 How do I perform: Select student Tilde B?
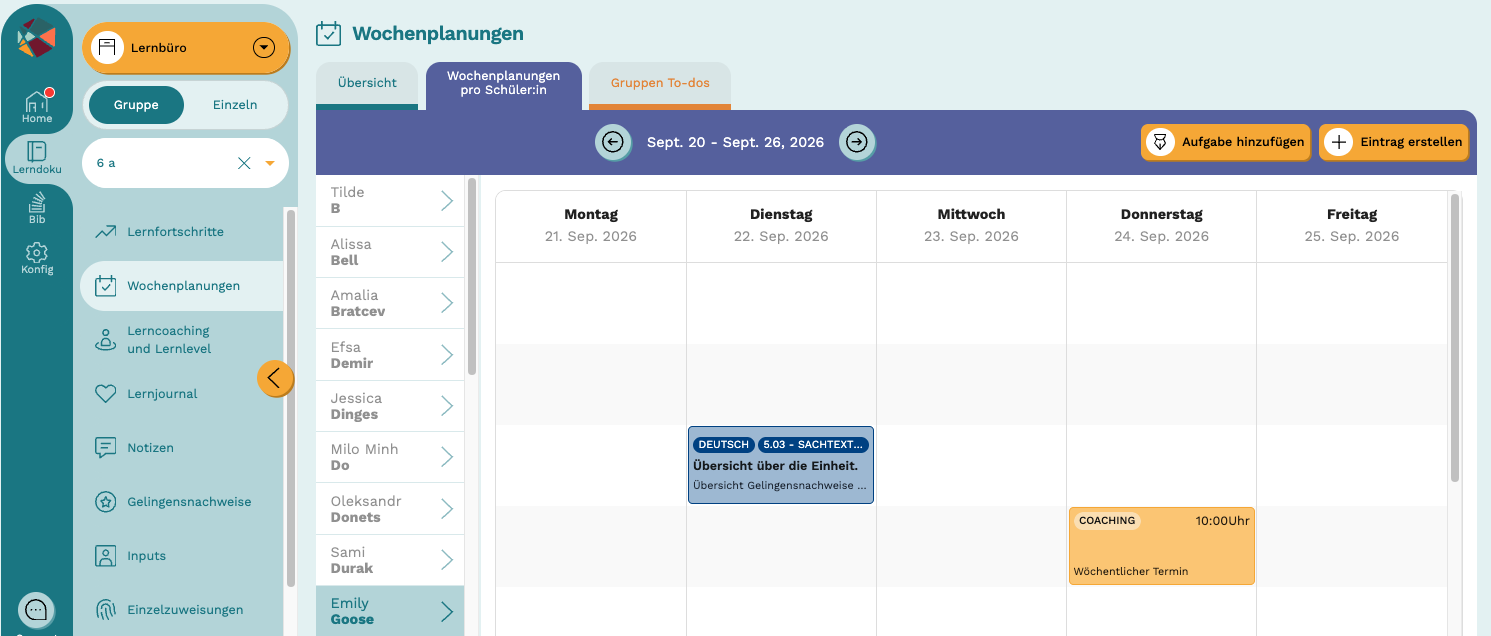tap(390, 201)
